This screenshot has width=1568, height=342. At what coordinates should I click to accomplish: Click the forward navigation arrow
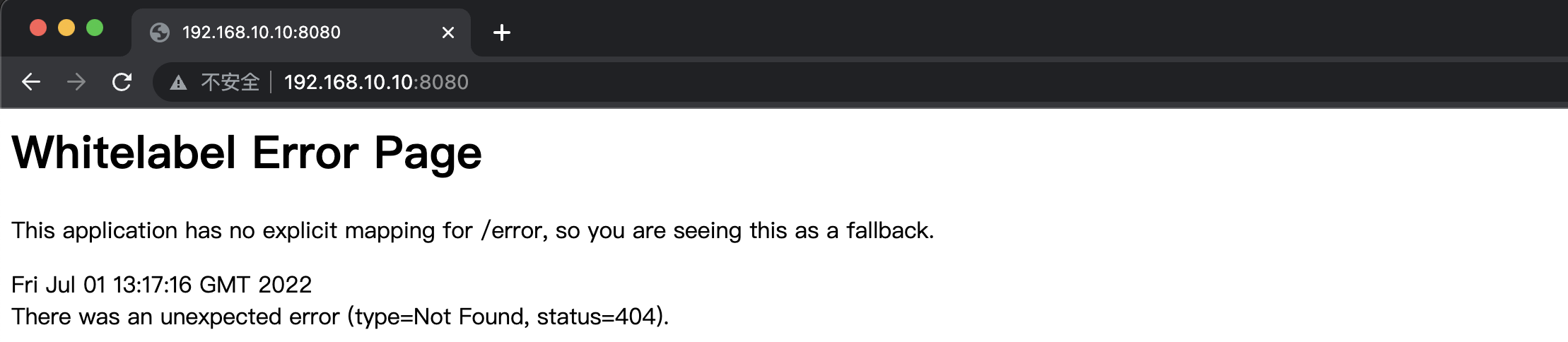pyautogui.click(x=76, y=82)
